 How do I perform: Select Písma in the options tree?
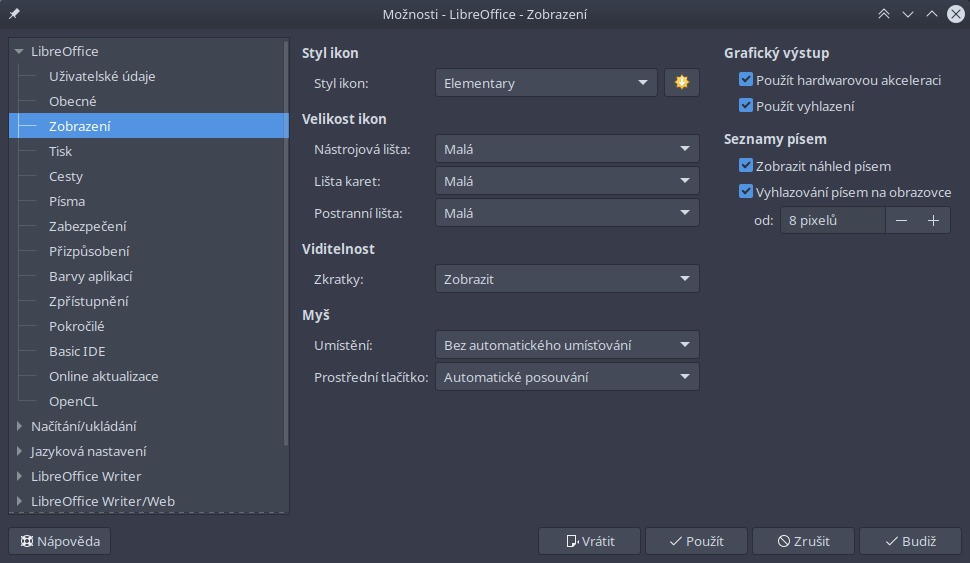click(x=67, y=201)
